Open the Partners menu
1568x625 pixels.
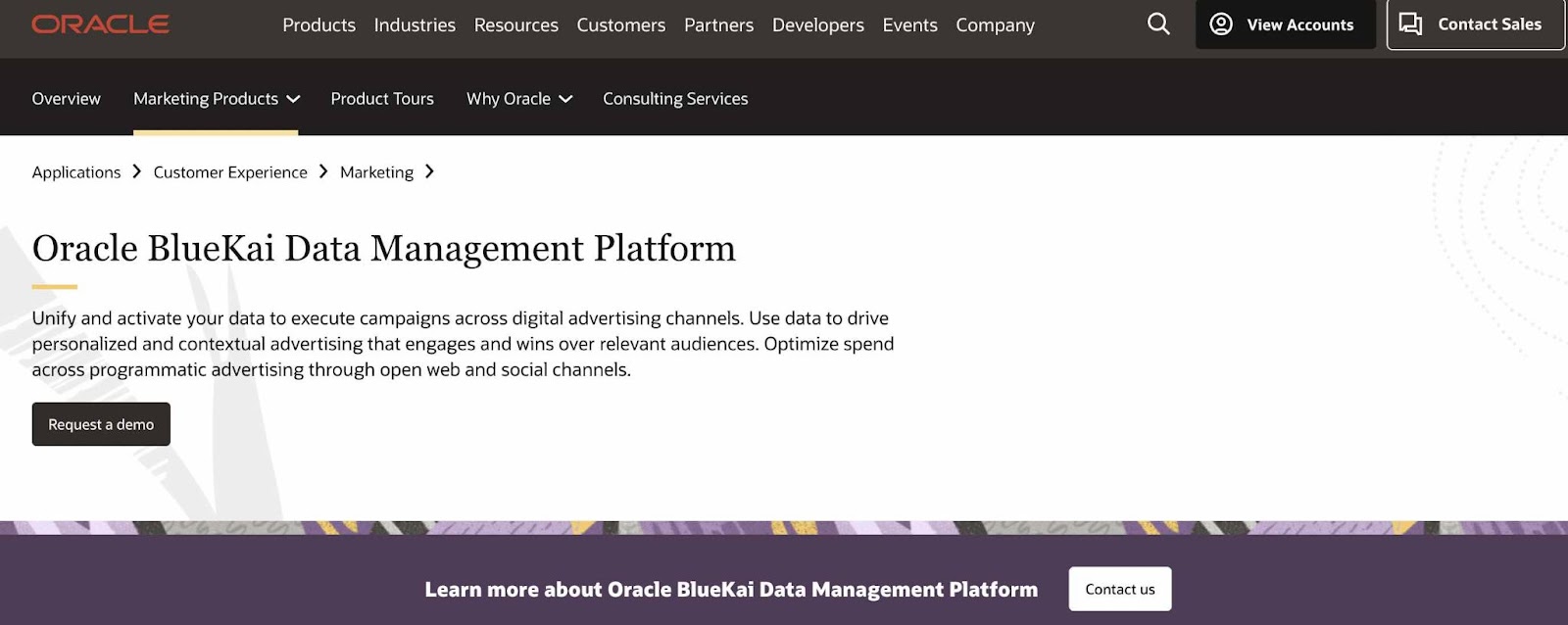[x=718, y=24]
